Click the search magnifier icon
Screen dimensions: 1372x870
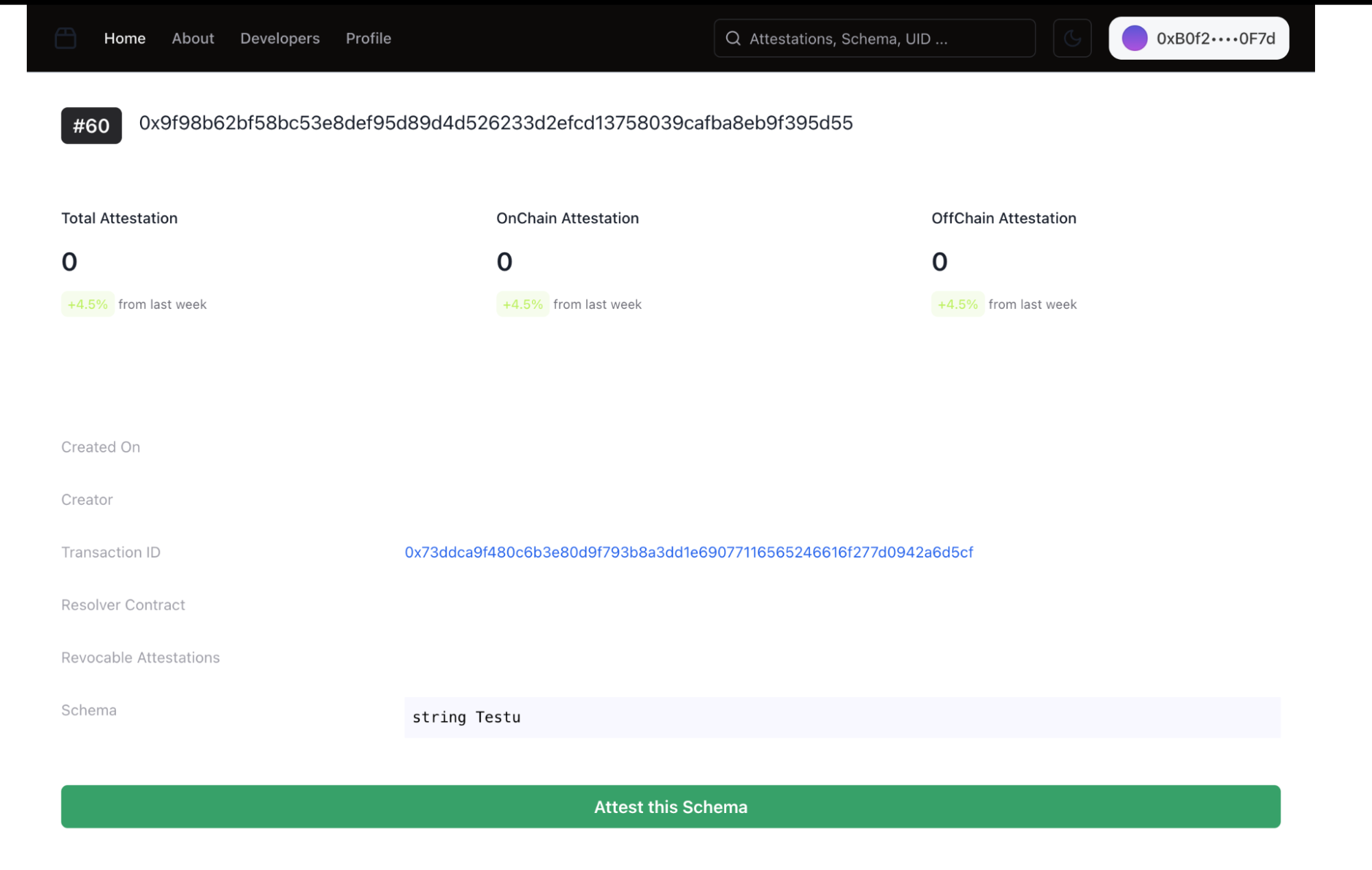tap(733, 38)
